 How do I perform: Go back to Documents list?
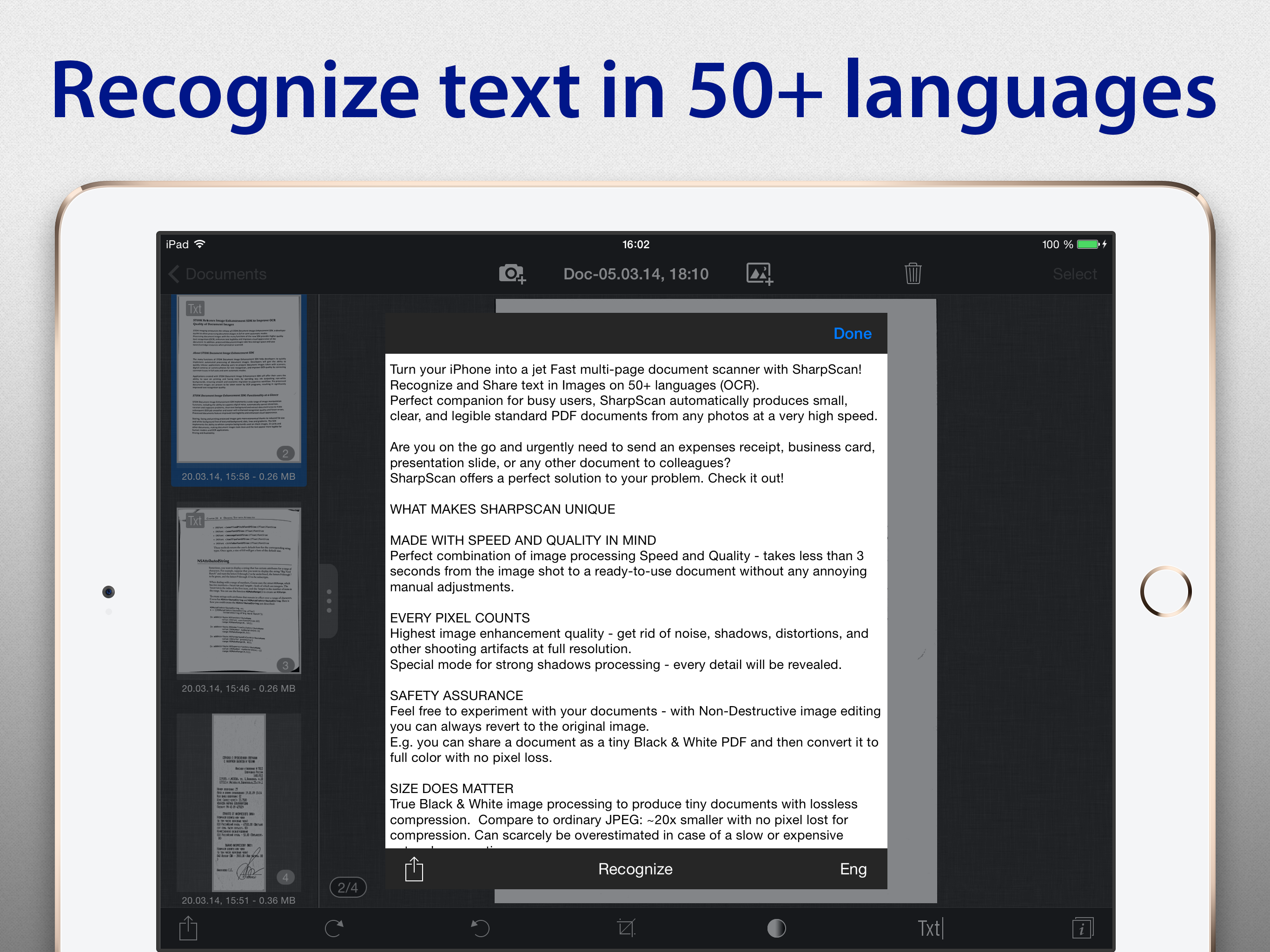click(218, 274)
